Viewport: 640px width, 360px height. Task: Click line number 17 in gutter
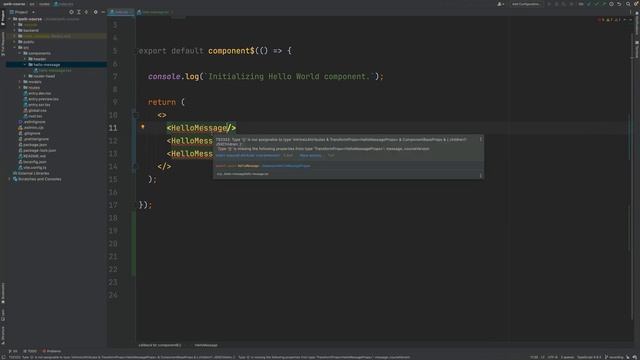click(x=113, y=205)
